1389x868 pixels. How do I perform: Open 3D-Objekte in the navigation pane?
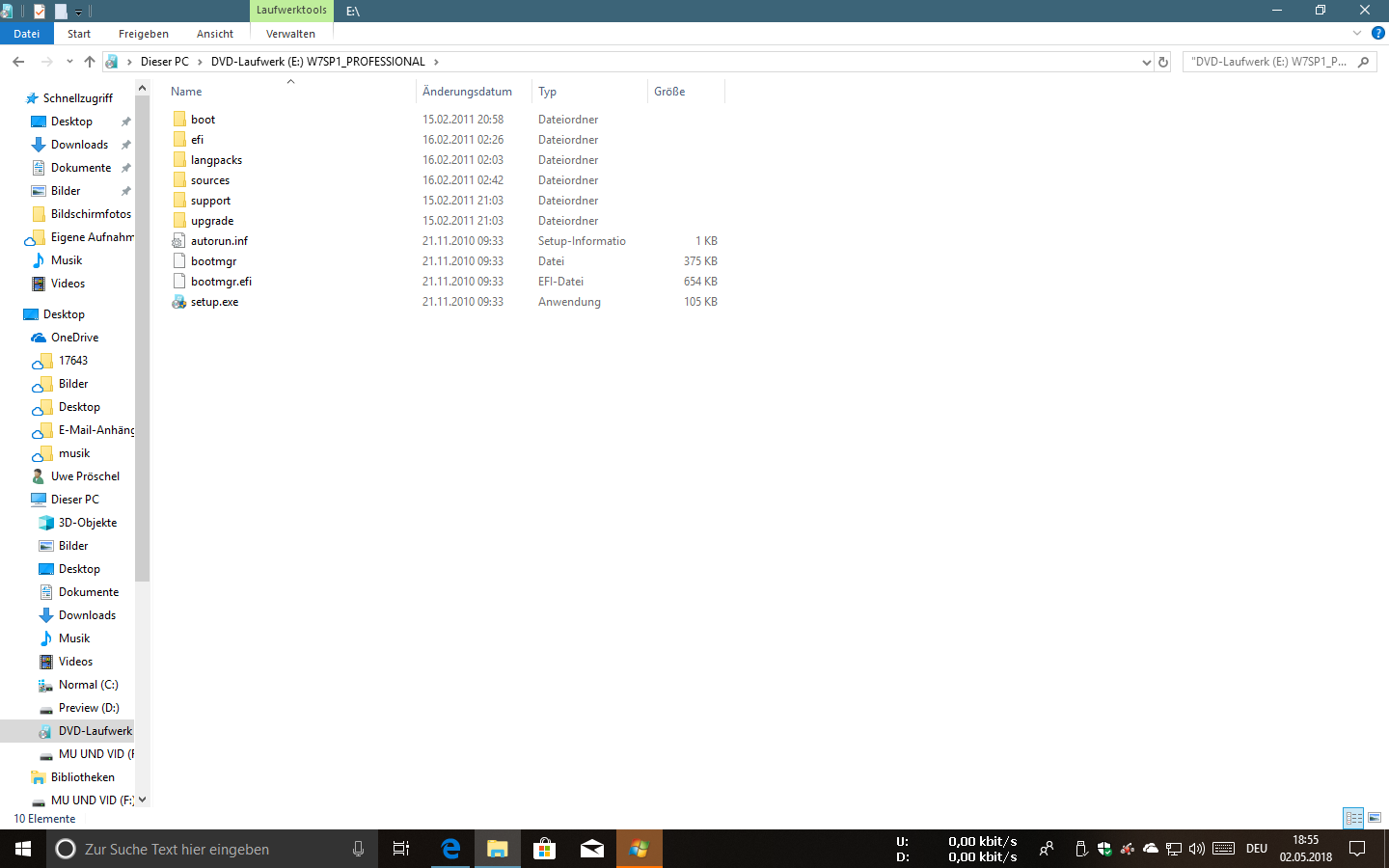pyautogui.click(x=87, y=523)
